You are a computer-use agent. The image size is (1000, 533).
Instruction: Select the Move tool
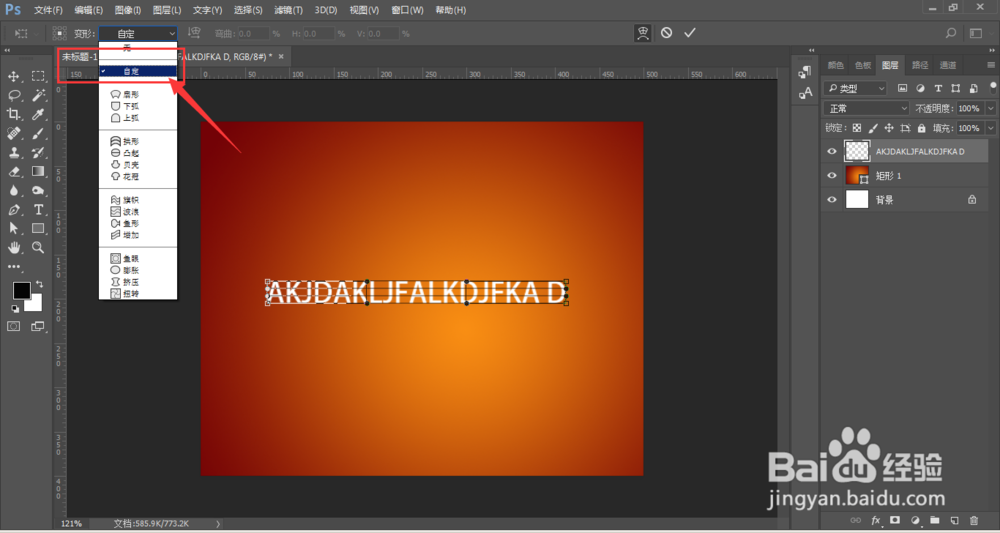(13, 77)
